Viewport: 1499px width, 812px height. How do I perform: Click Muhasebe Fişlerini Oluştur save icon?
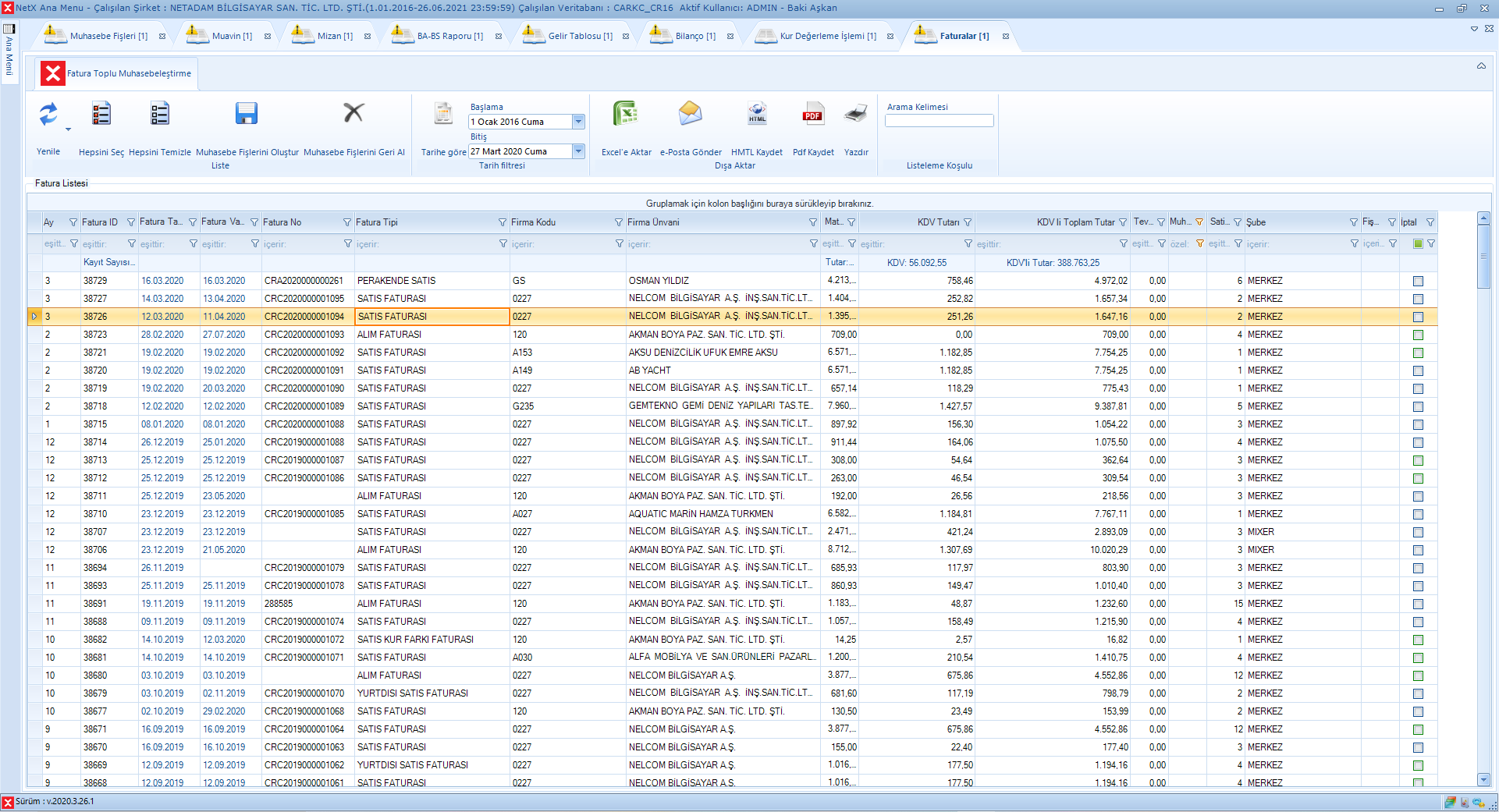247,114
